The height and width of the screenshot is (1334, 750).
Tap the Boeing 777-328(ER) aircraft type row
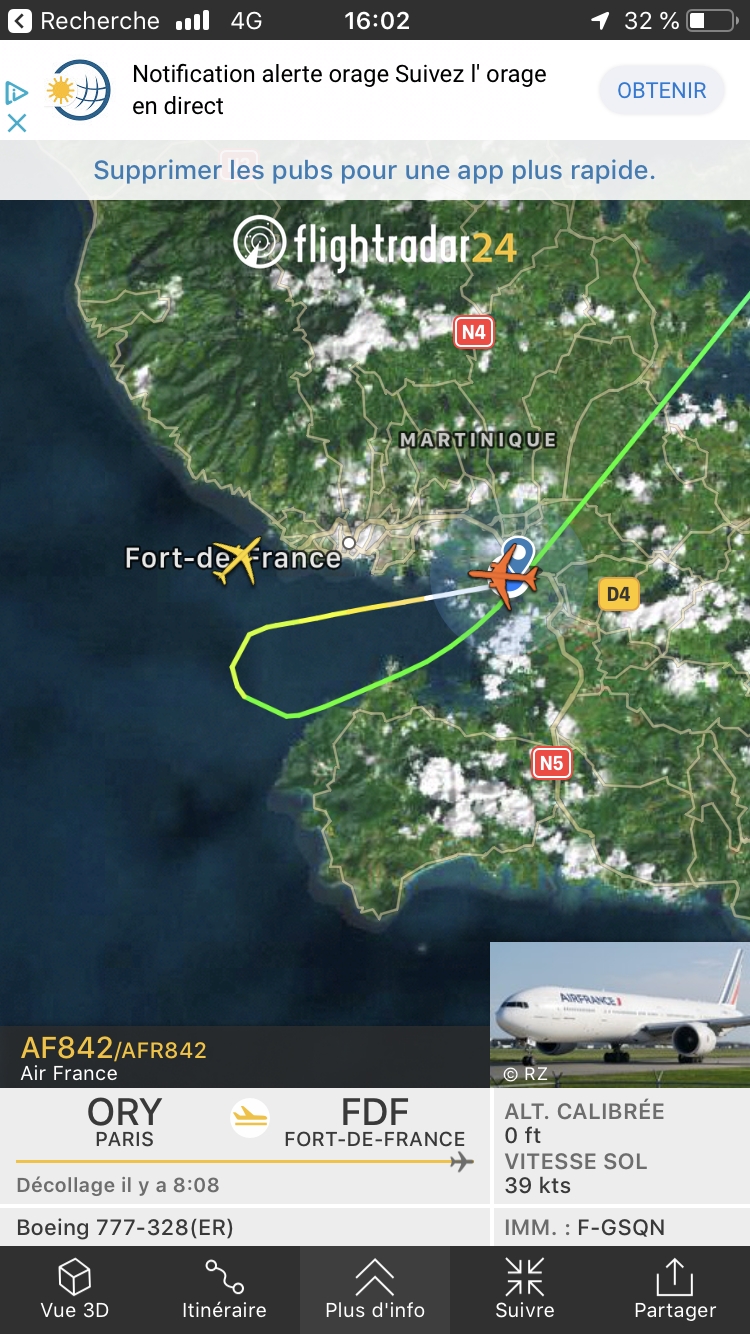[x=245, y=1228]
